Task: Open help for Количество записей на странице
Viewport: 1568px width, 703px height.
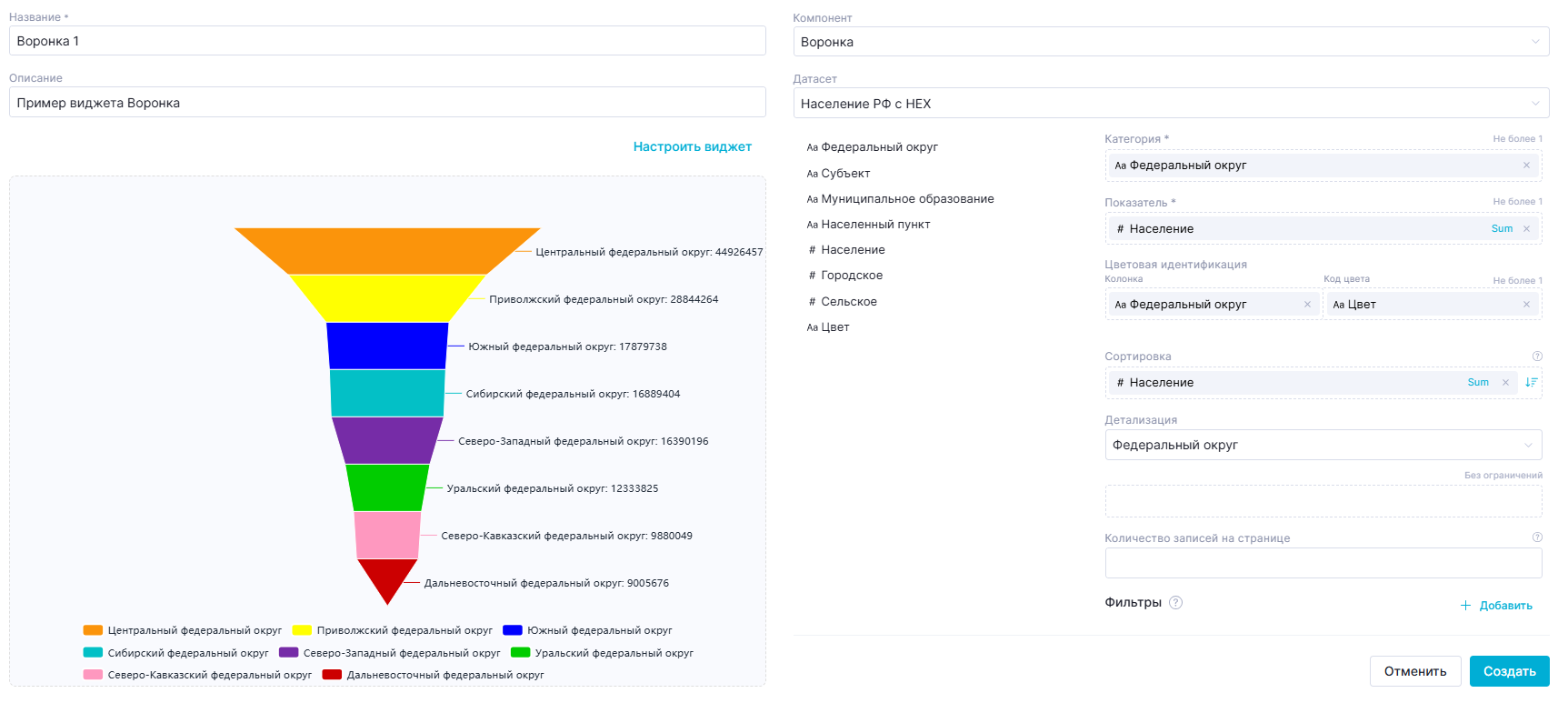Action: (x=1537, y=537)
